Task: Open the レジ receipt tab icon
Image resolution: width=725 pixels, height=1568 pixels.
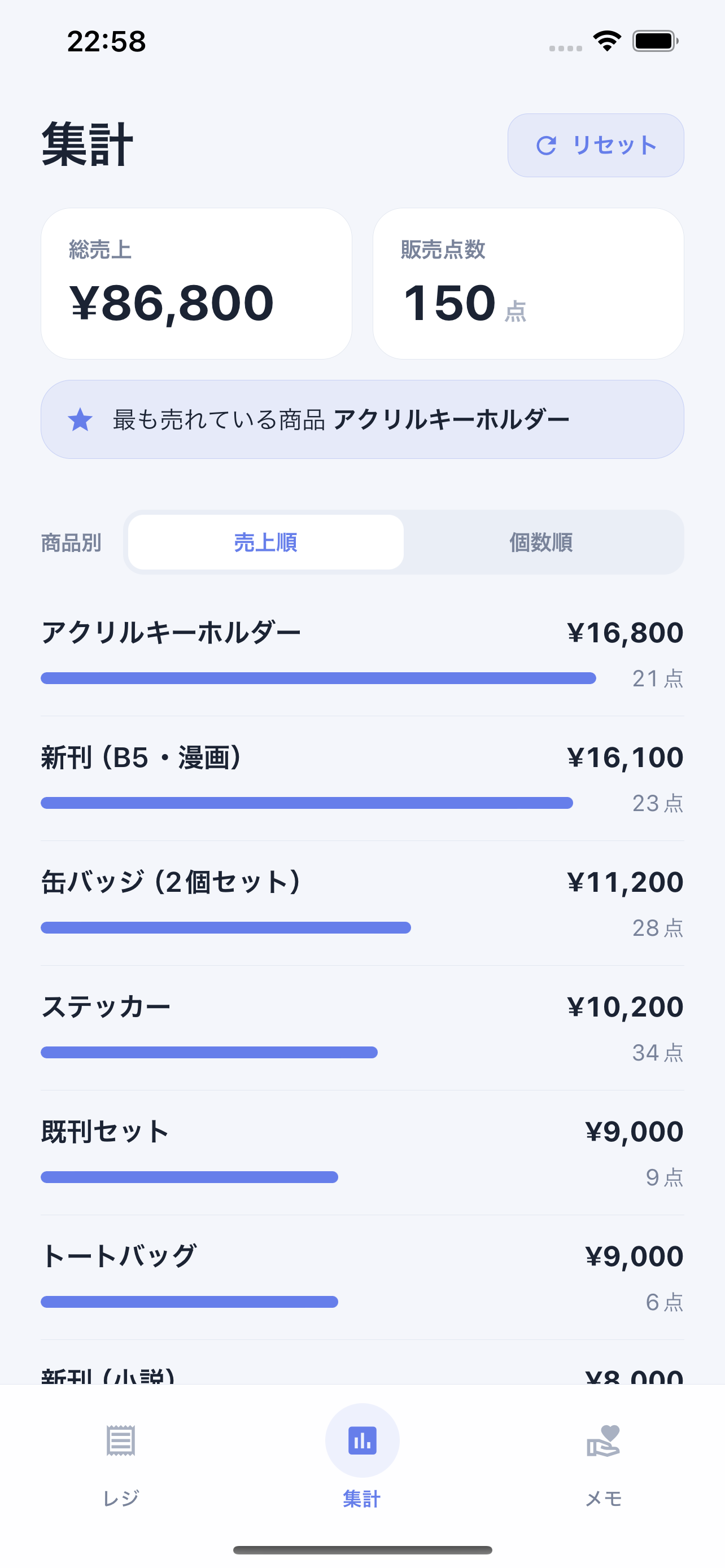Action: (x=120, y=1440)
